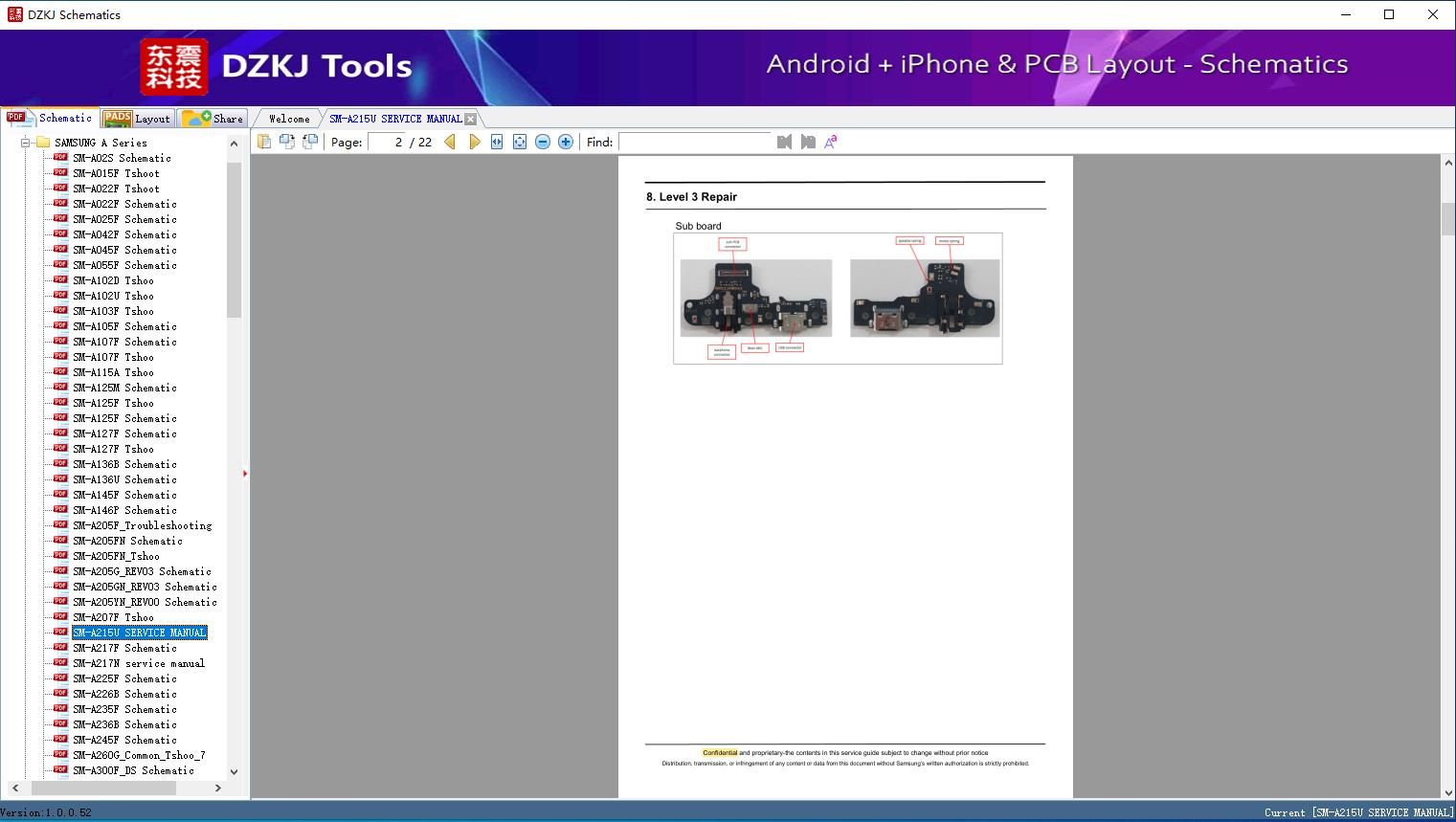This screenshot has height=822, width=1456.
Task: Open SM-A205FN Schematic
Action: click(127, 541)
